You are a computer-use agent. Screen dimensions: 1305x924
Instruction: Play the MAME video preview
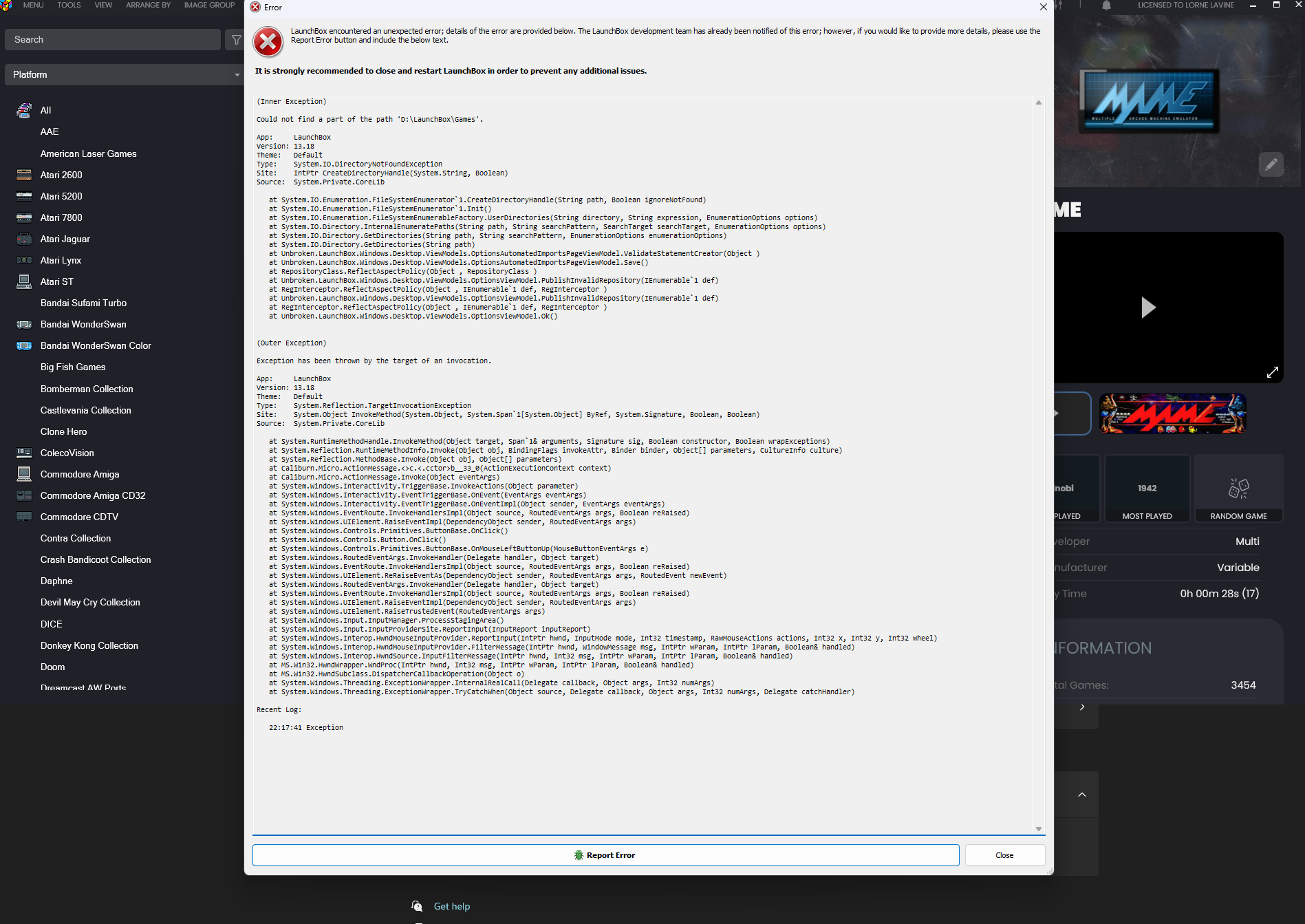[x=1147, y=308]
